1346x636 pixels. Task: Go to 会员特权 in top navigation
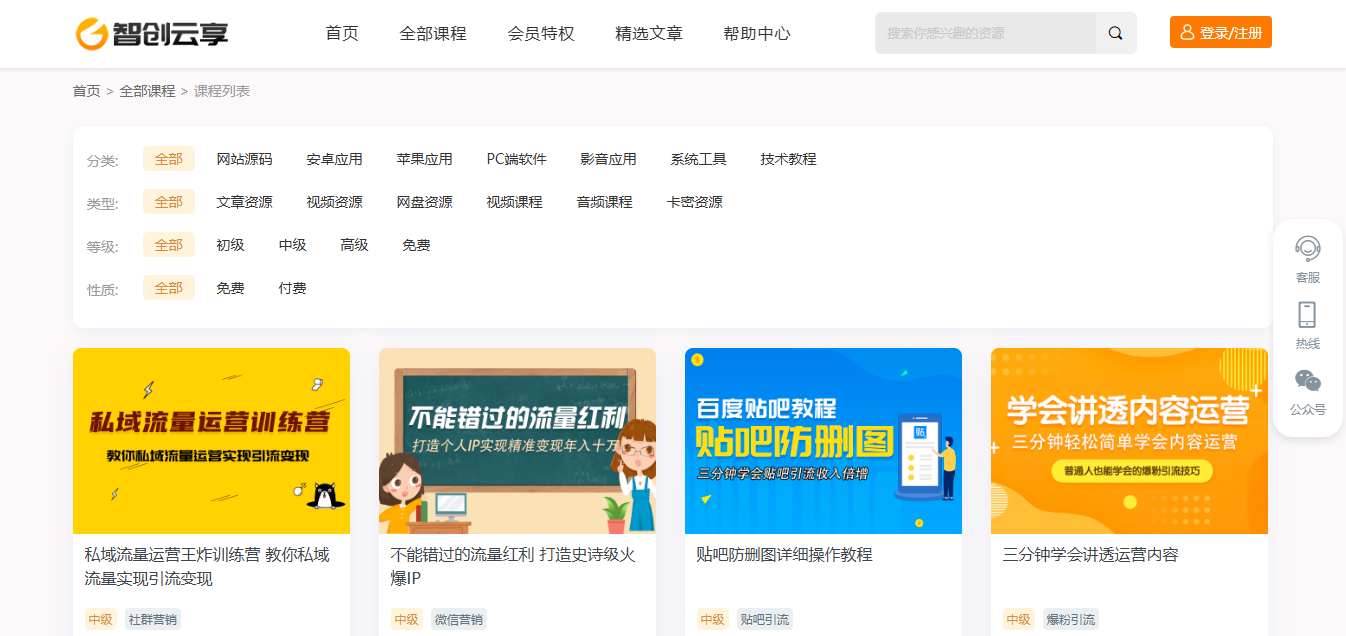coord(541,33)
